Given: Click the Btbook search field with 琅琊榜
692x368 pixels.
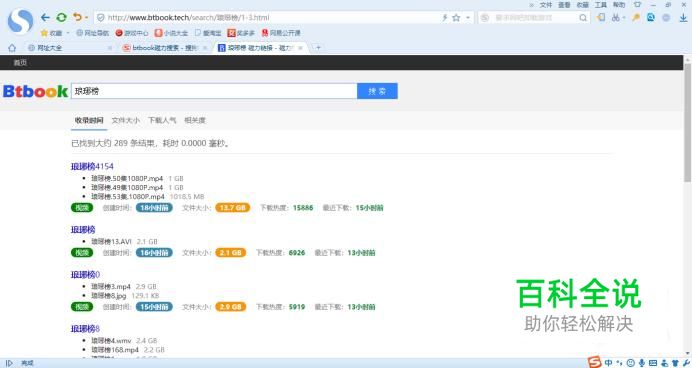Looking at the screenshot, I should point(214,91).
